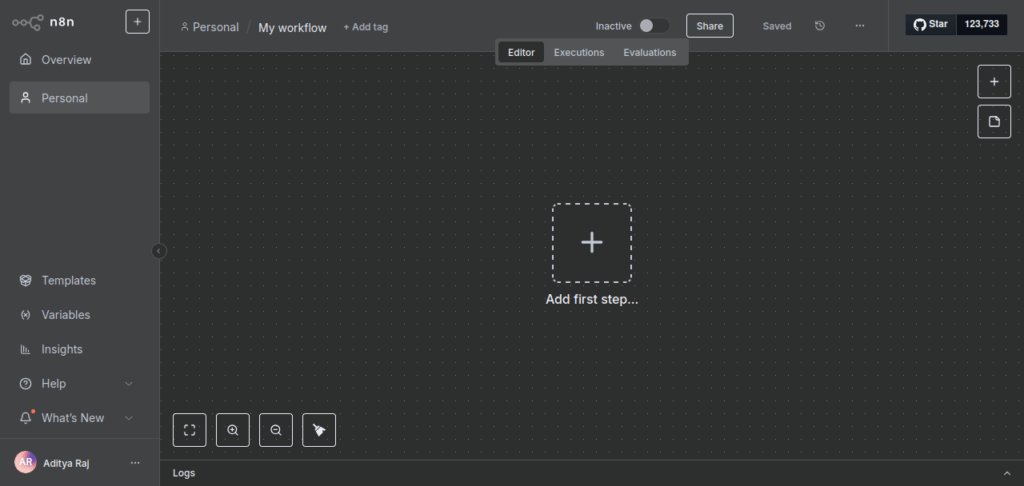Click the Add first step box

(x=592, y=243)
